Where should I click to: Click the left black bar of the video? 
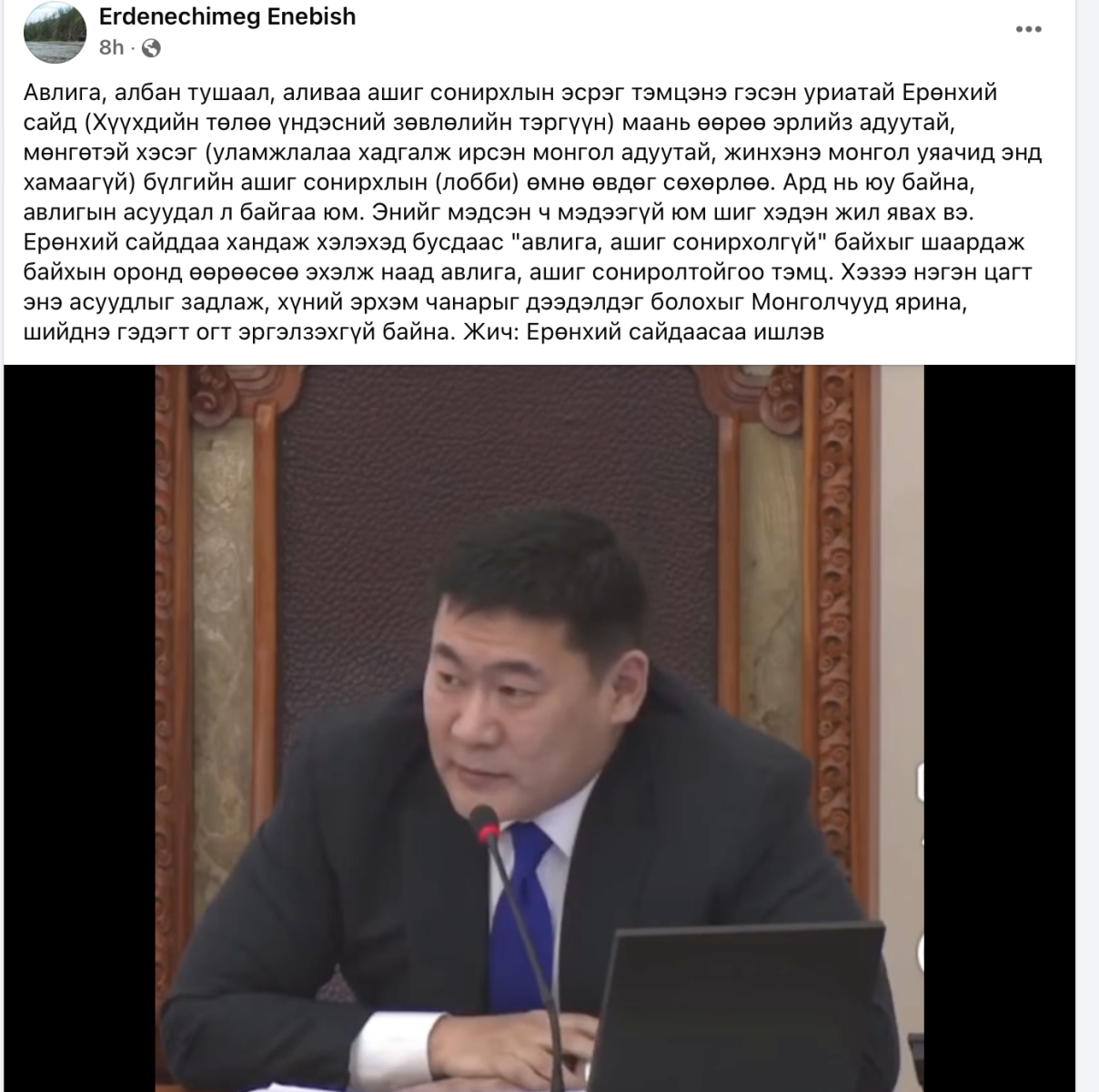tap(78, 728)
